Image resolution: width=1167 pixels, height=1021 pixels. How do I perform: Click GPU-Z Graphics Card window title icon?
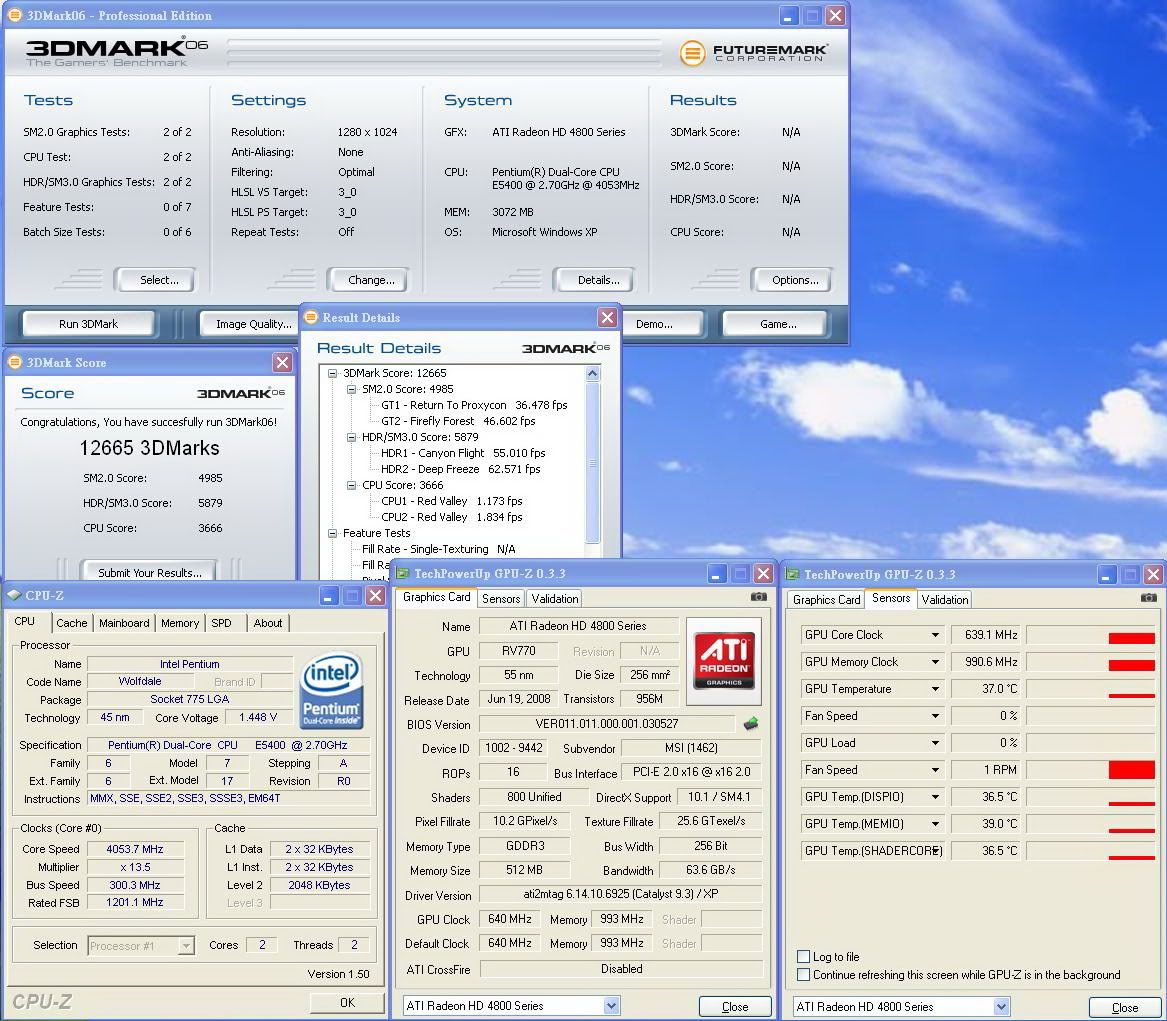tap(403, 574)
